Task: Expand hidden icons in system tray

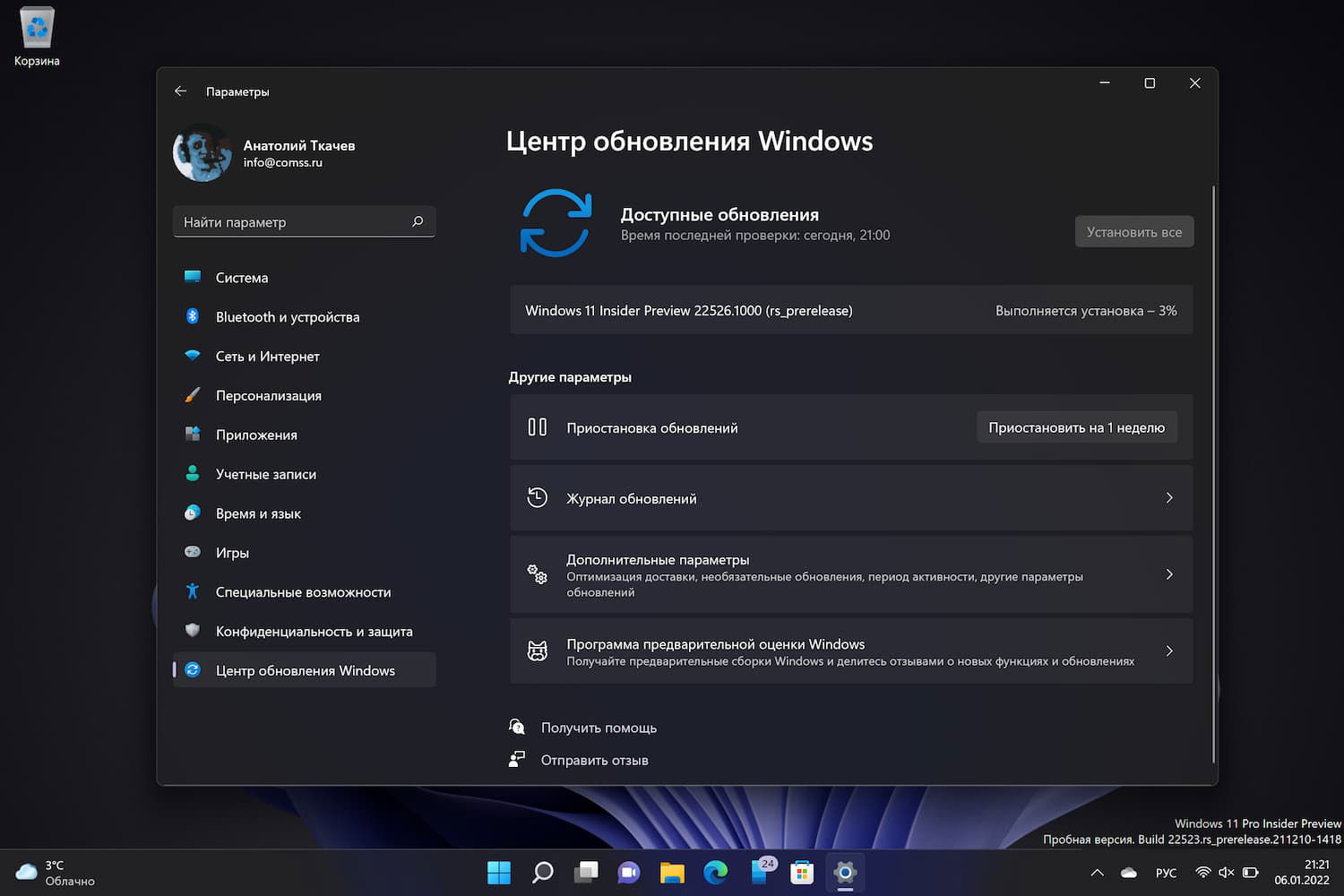Action: (x=1096, y=872)
